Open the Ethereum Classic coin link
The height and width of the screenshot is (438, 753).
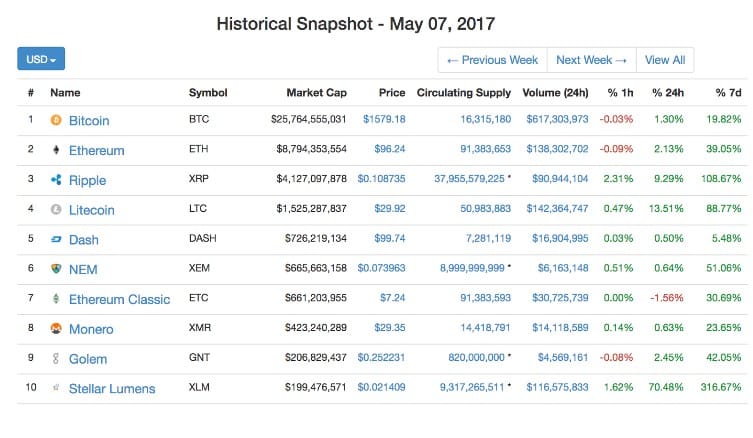point(119,299)
